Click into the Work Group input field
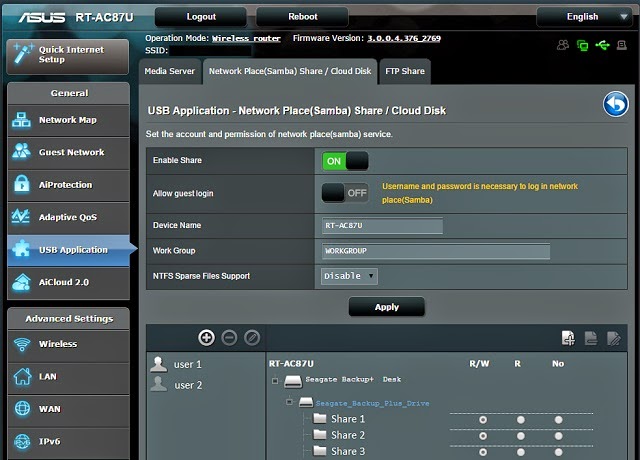Image resolution: width=640 pixels, height=460 pixels. click(436, 251)
